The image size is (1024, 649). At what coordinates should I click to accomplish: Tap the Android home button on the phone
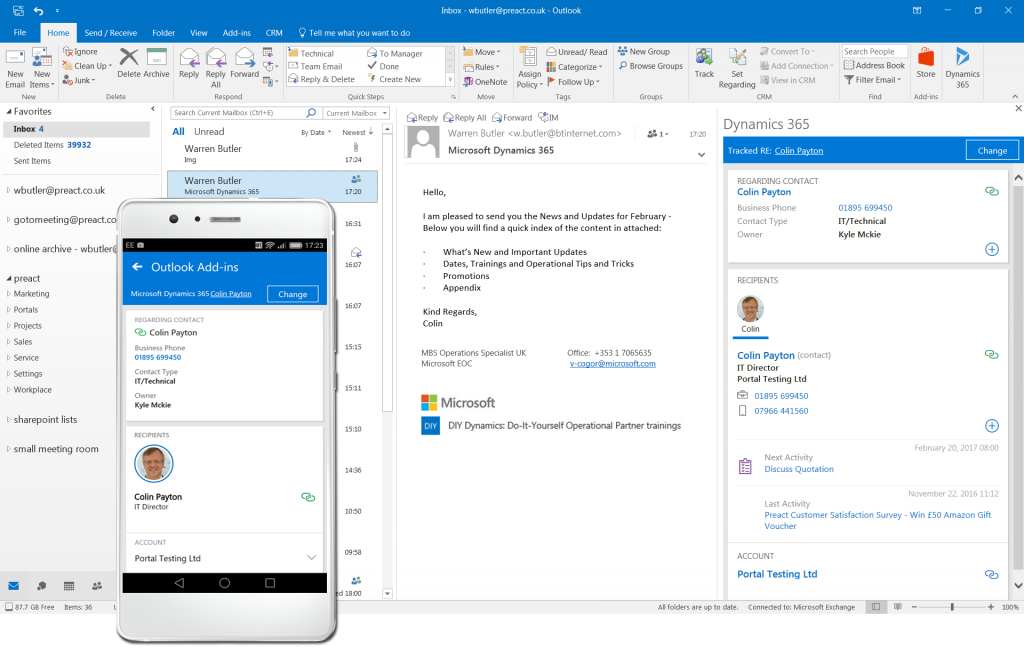tap(224, 583)
